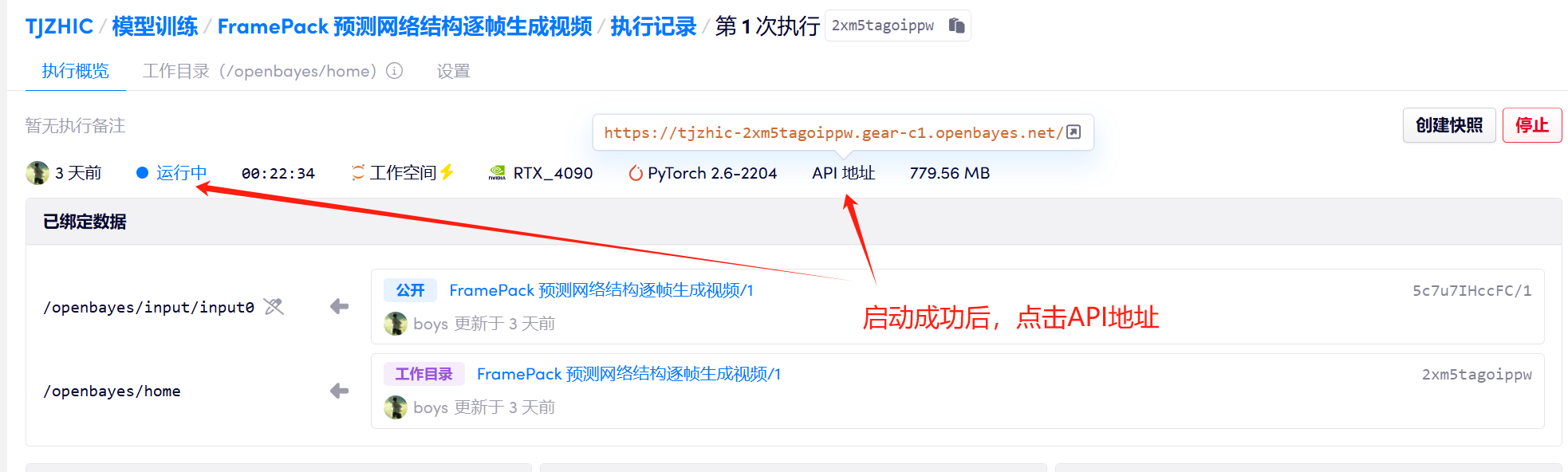The width and height of the screenshot is (1568, 472).
Task: Click the PyTorch 2.6-2204 runtime label
Action: (x=712, y=173)
